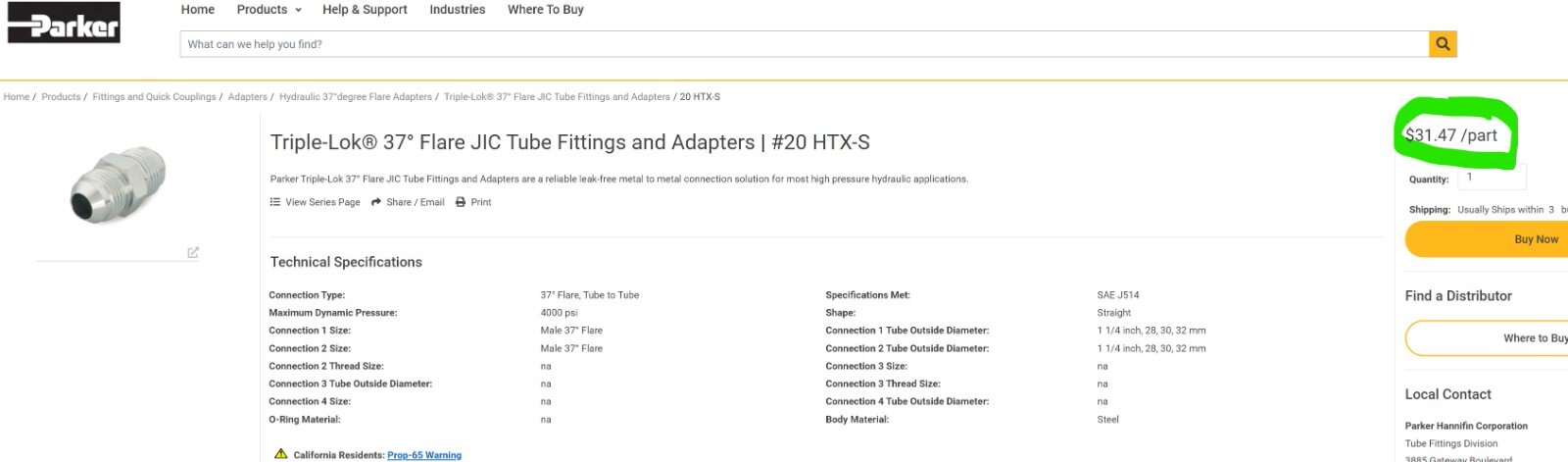This screenshot has width=1568, height=462.
Task: Go to Hydraulic 37 degree Flare Adapters breadcrumb
Action: pyautogui.click(x=356, y=97)
